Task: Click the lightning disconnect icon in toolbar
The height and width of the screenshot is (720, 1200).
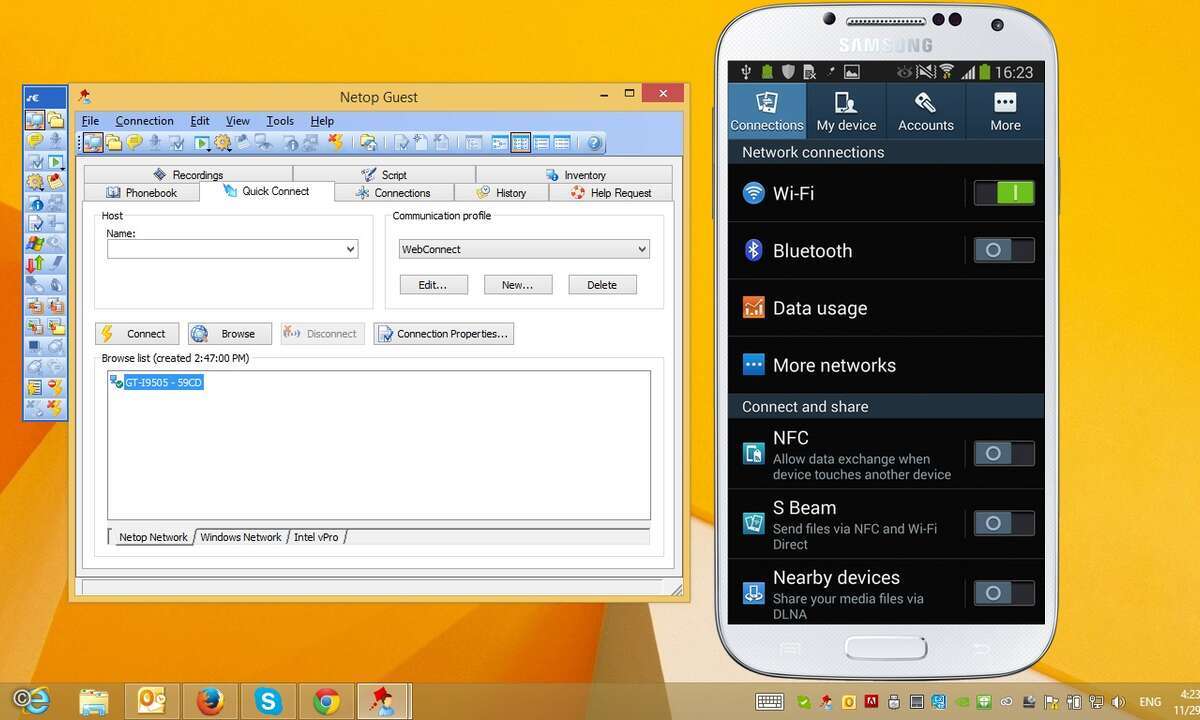Action: tap(335, 143)
